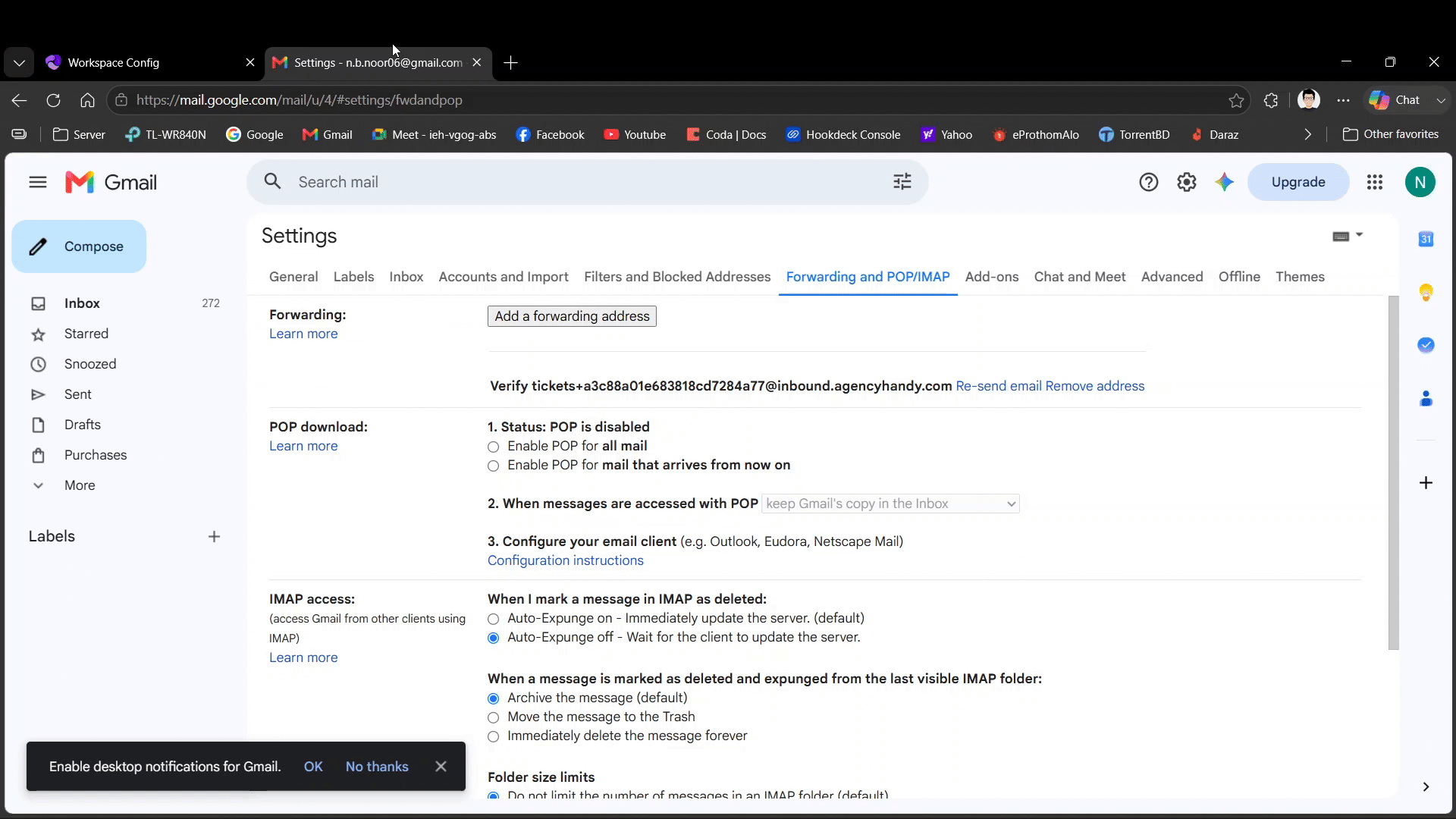Screen dimensions: 1456x819
Task: Select Enable POP for mail arriving from now on
Action: click(493, 466)
